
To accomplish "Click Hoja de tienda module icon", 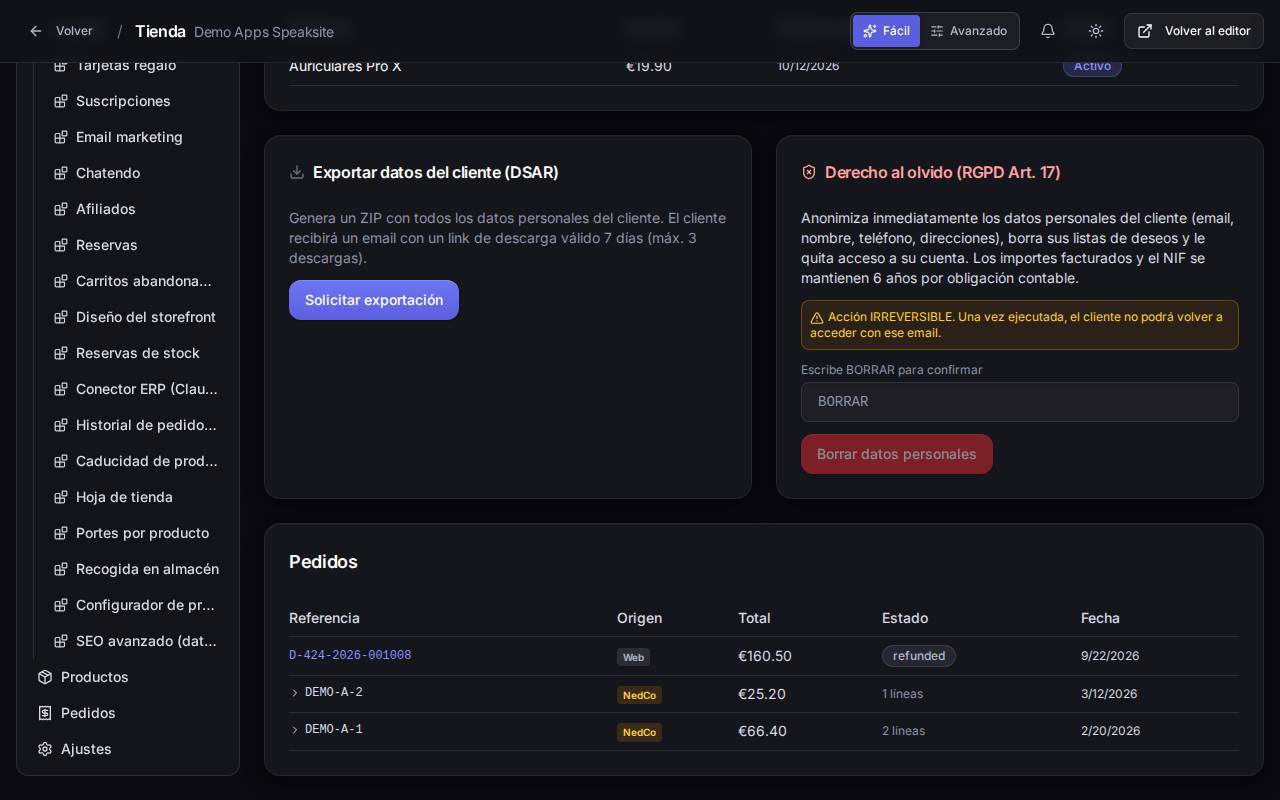I will pyautogui.click(x=61, y=497).
